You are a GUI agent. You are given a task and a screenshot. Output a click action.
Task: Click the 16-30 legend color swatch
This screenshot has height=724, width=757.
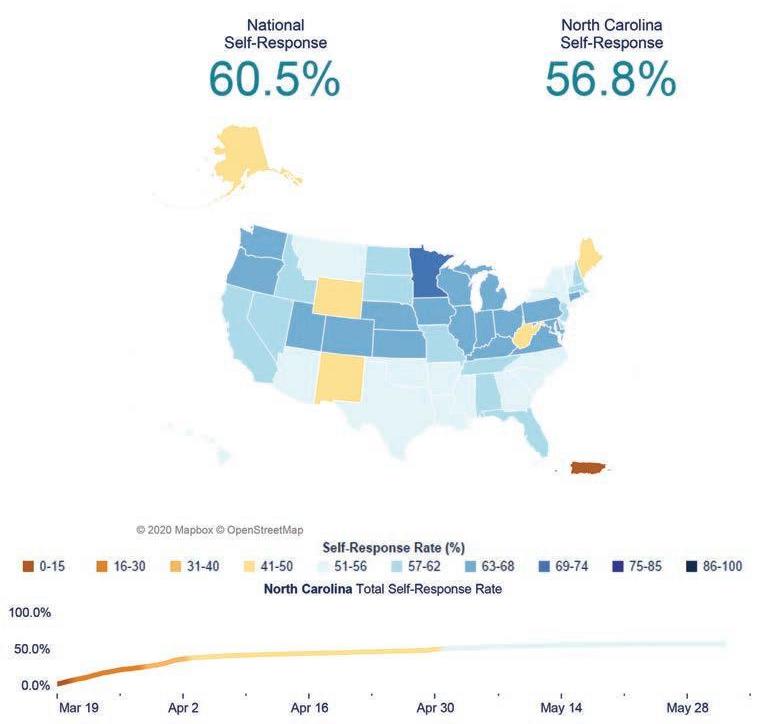(102, 566)
